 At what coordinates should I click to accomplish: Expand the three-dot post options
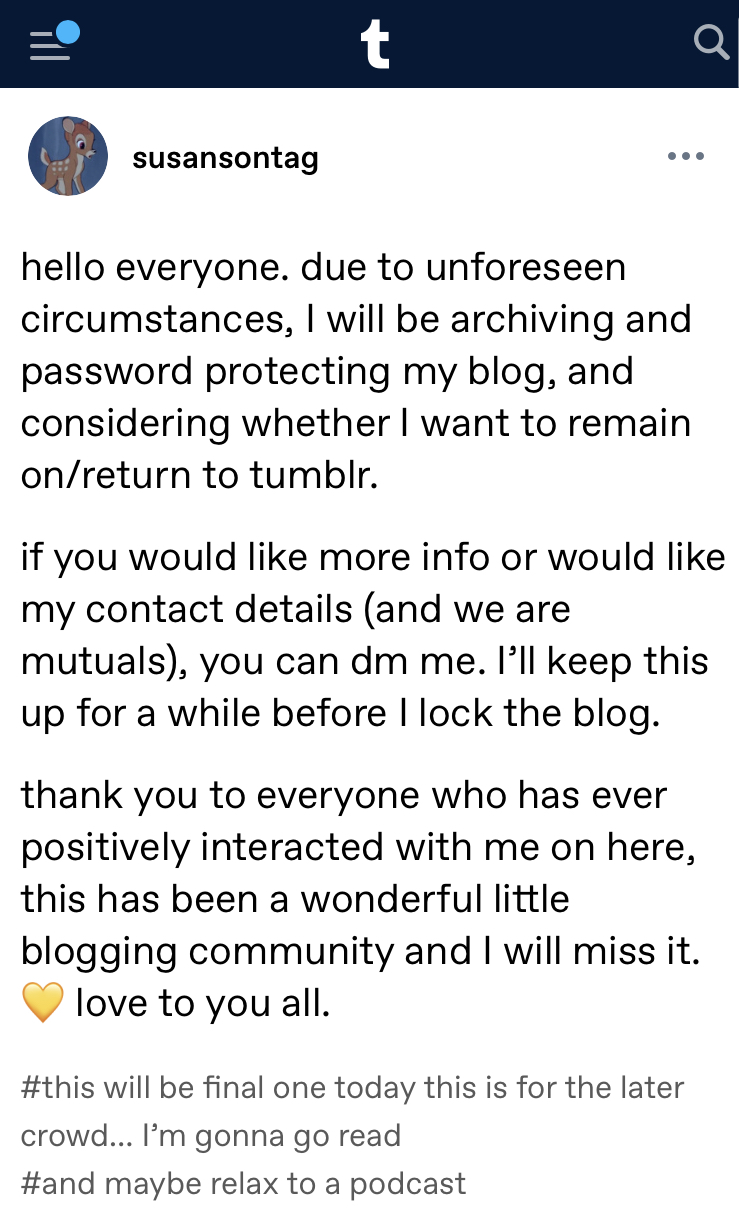pos(686,156)
